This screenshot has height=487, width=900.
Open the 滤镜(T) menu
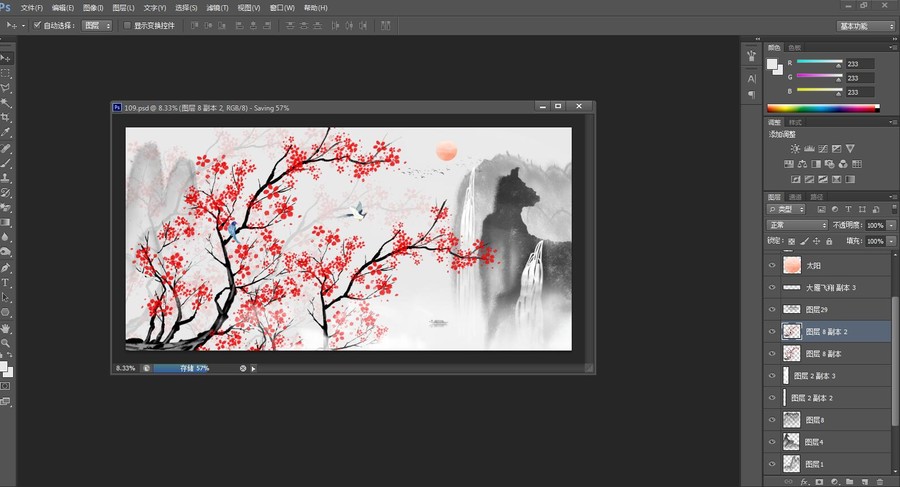pyautogui.click(x=217, y=8)
